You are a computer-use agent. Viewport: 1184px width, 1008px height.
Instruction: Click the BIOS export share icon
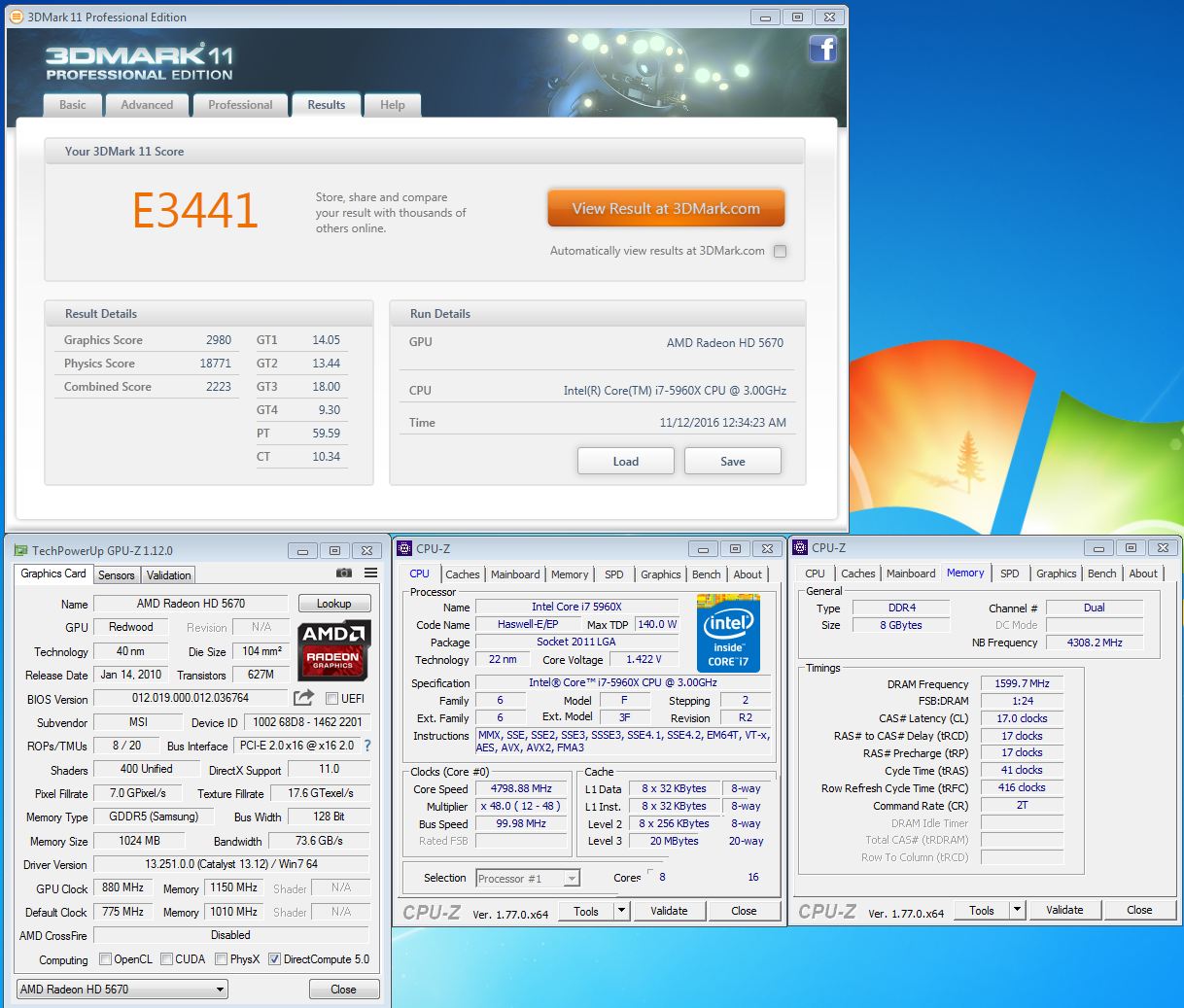point(304,698)
